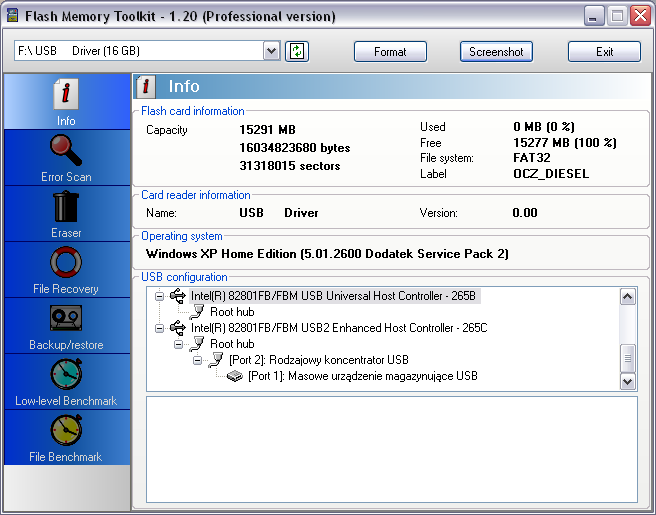Open the Error Scan magnifier tool
Viewport: 656px width, 515px height.
pos(66,158)
